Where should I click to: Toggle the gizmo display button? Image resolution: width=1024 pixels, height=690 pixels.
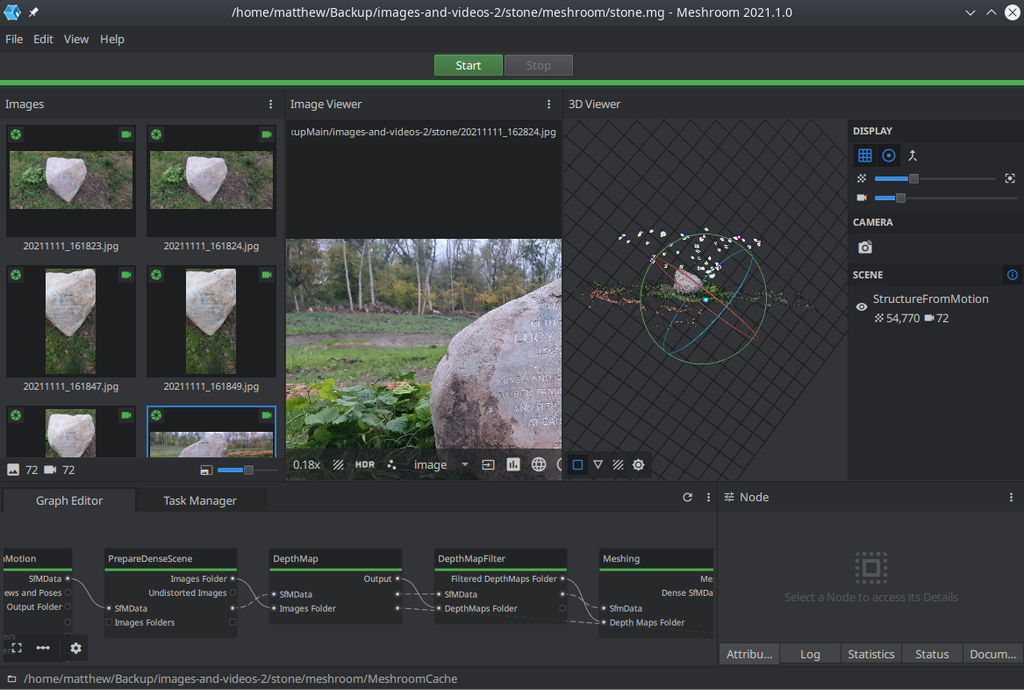click(x=888, y=156)
